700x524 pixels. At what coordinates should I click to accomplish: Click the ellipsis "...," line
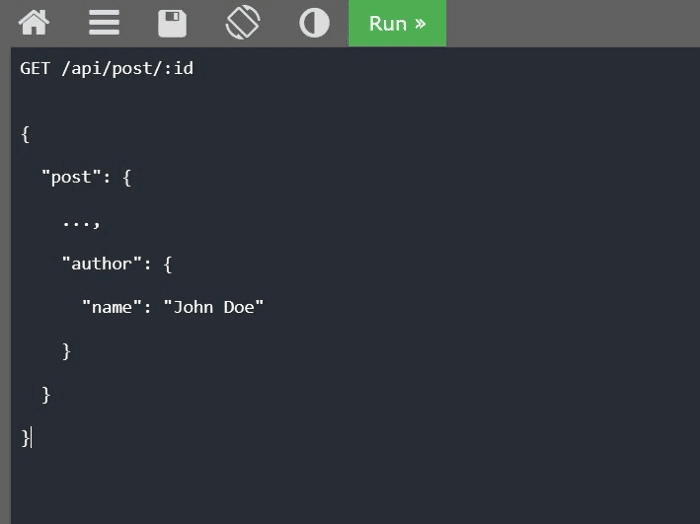pyautogui.click(x=81, y=221)
